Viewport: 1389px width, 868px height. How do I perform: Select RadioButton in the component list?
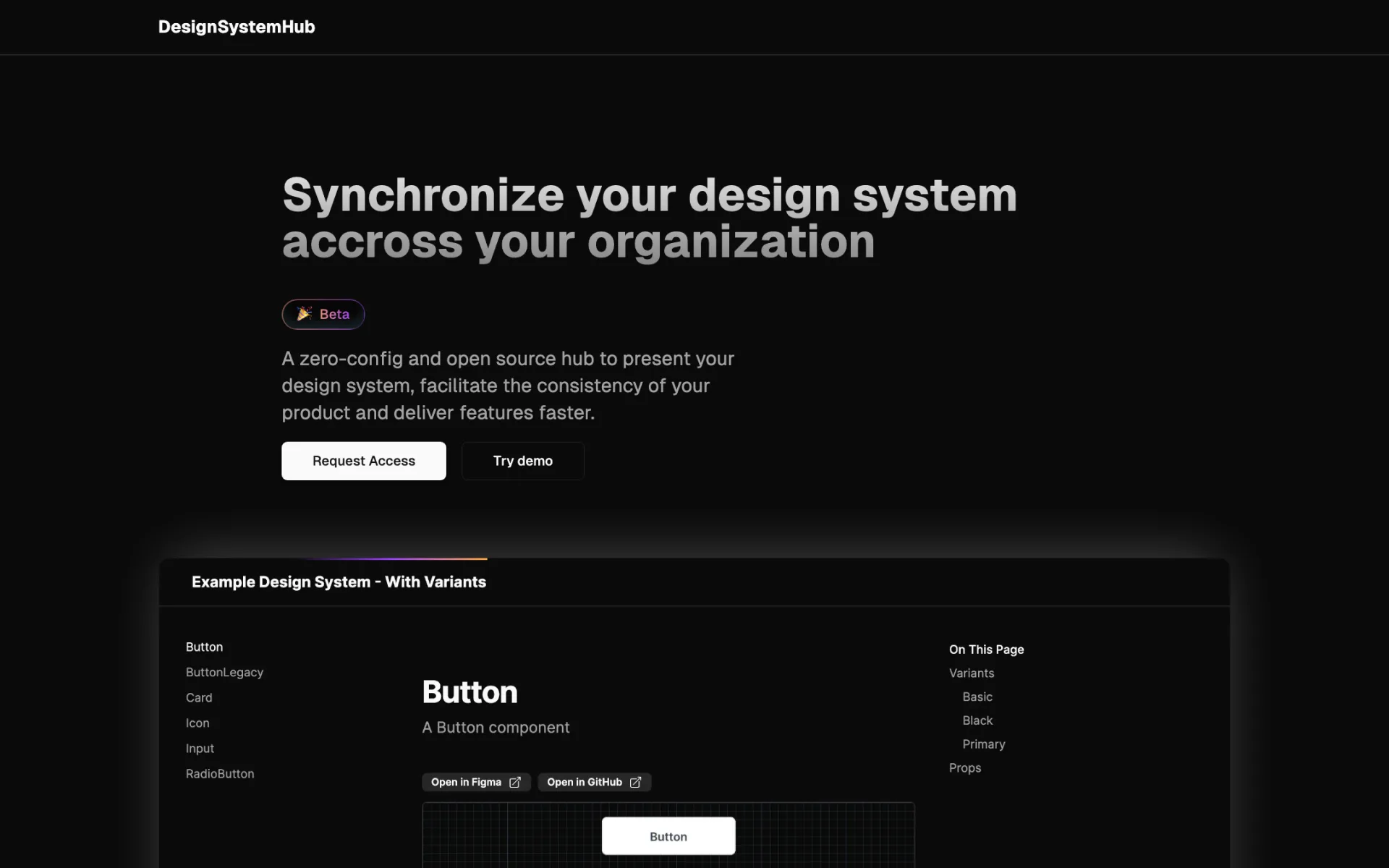pos(220,773)
